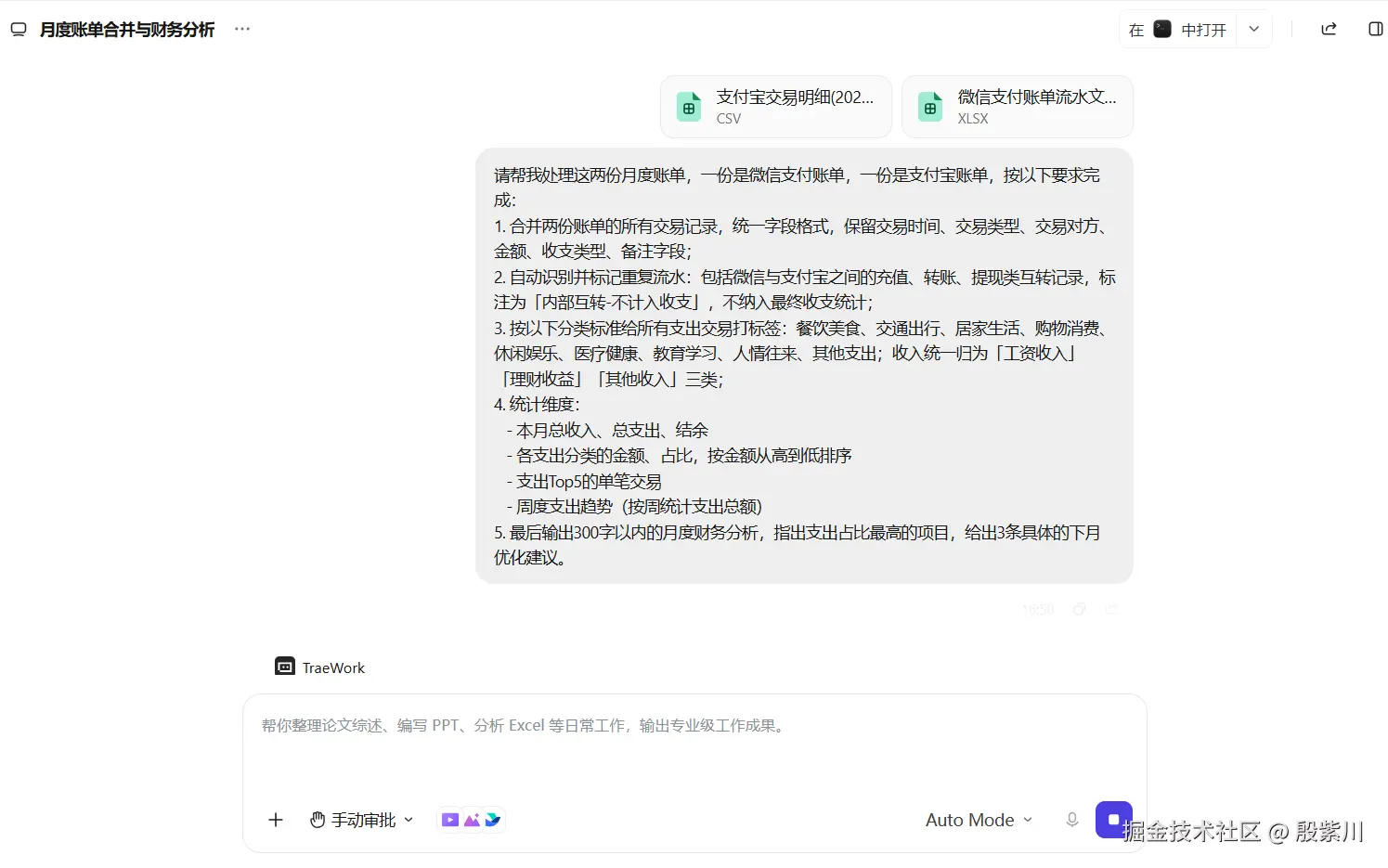Copy the message using the faint copy icon

[x=1079, y=609]
